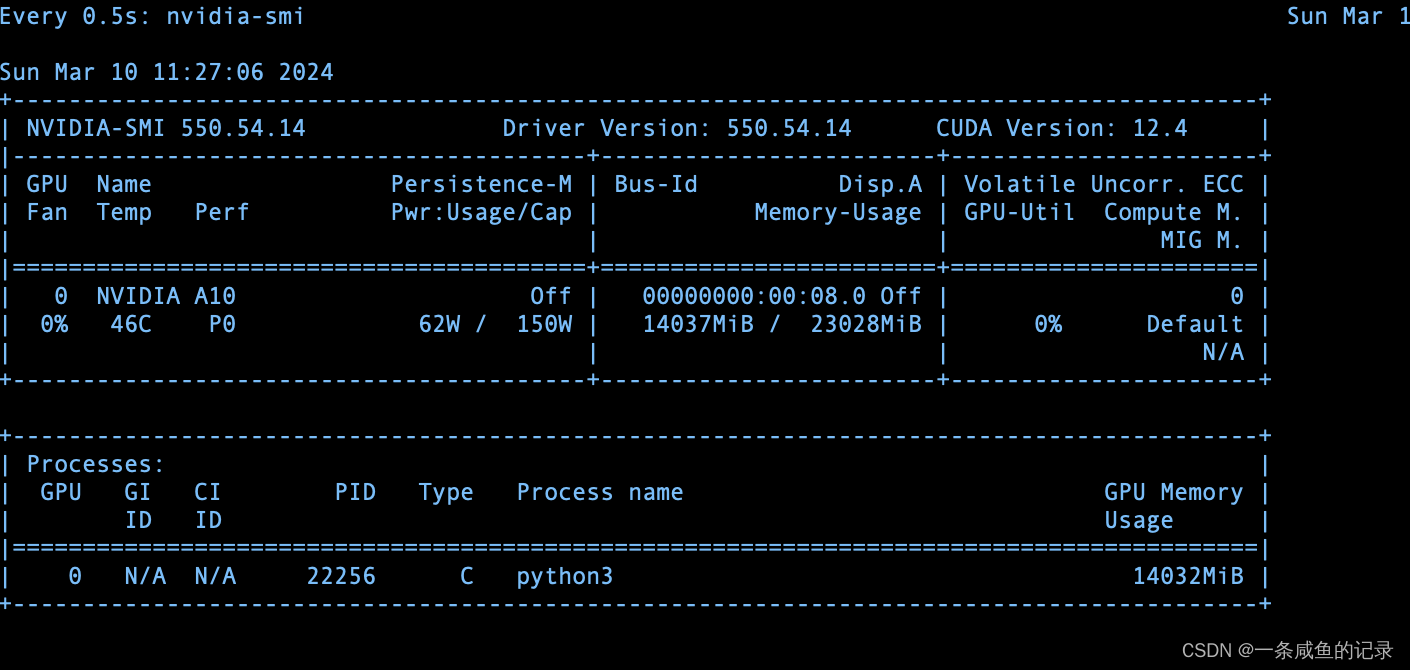Image resolution: width=1410 pixels, height=670 pixels.
Task: Click the 'NVIDIA-SMI 550.54.14' version text
Action: [166, 128]
